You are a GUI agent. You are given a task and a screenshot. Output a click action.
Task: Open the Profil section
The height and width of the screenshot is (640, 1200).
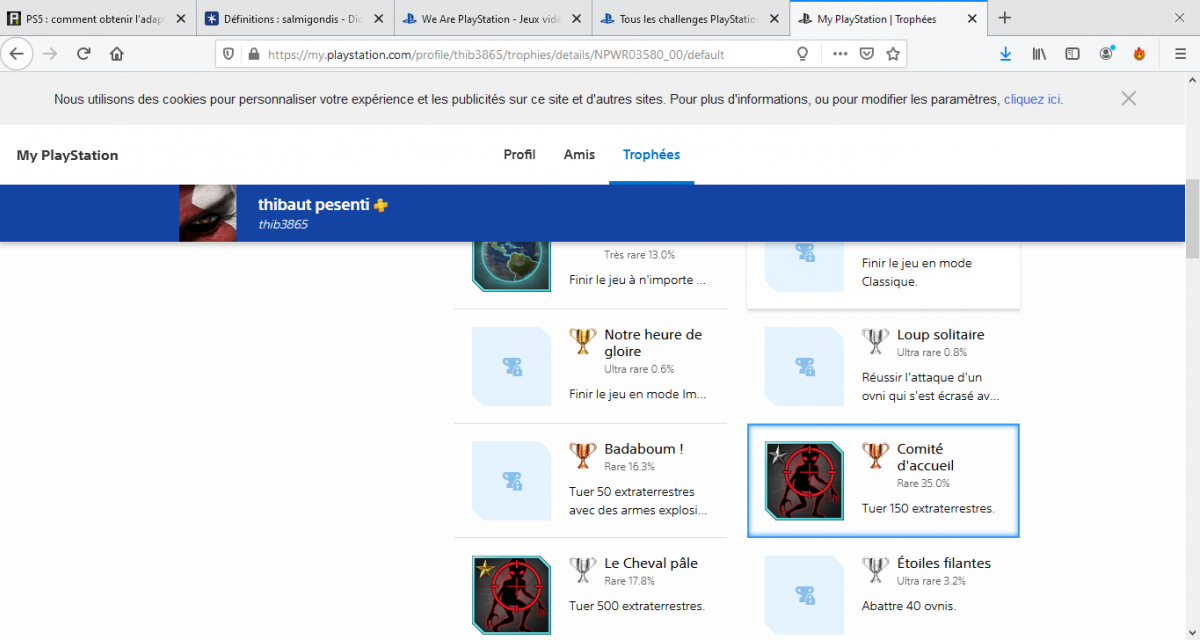[519, 155]
